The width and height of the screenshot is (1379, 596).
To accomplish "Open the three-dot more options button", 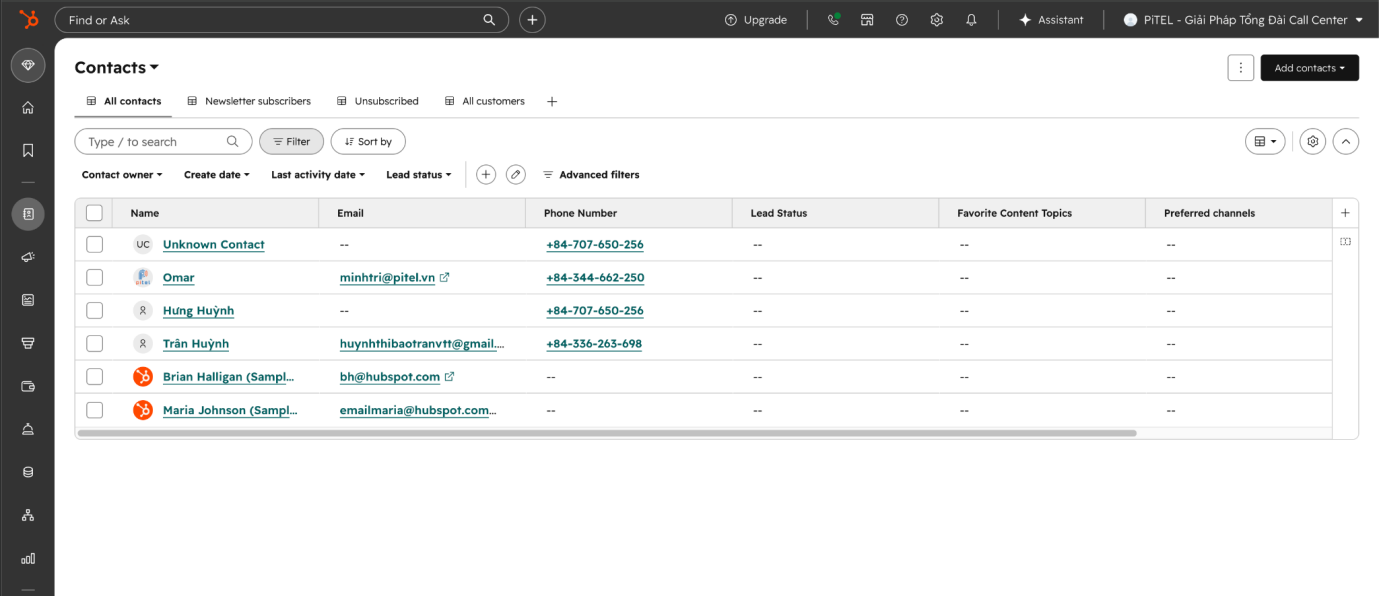I will coord(1240,68).
